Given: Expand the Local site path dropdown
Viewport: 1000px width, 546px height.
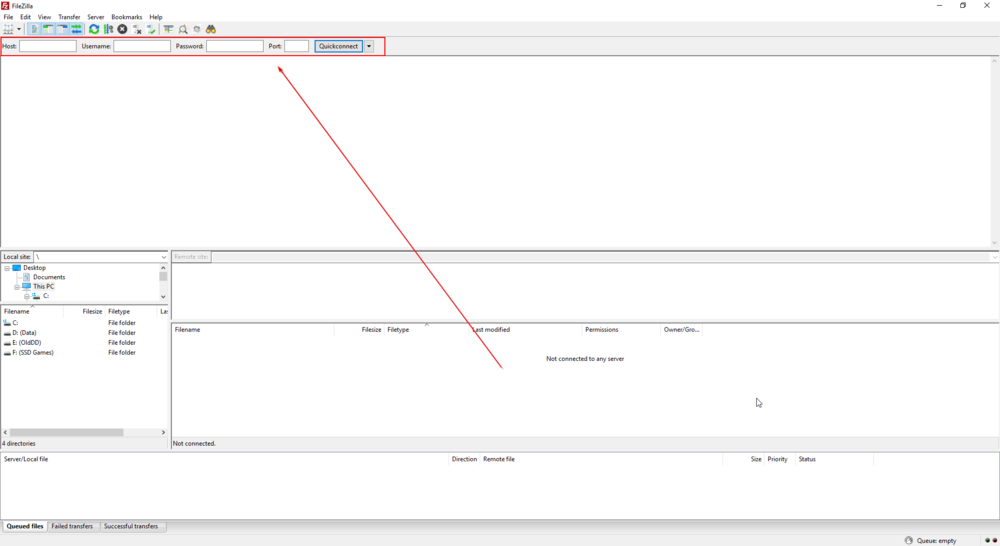Looking at the screenshot, I should click(163, 257).
